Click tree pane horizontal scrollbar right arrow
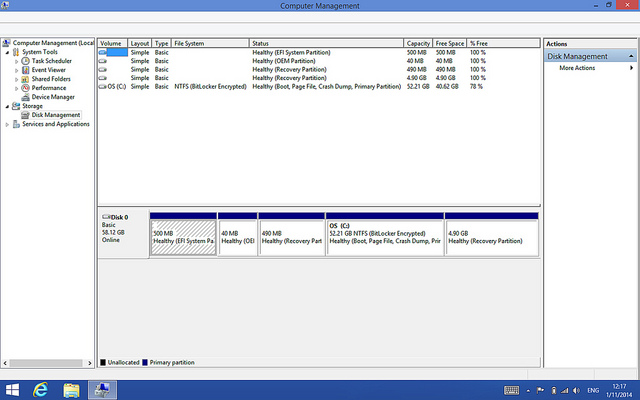 90,363
